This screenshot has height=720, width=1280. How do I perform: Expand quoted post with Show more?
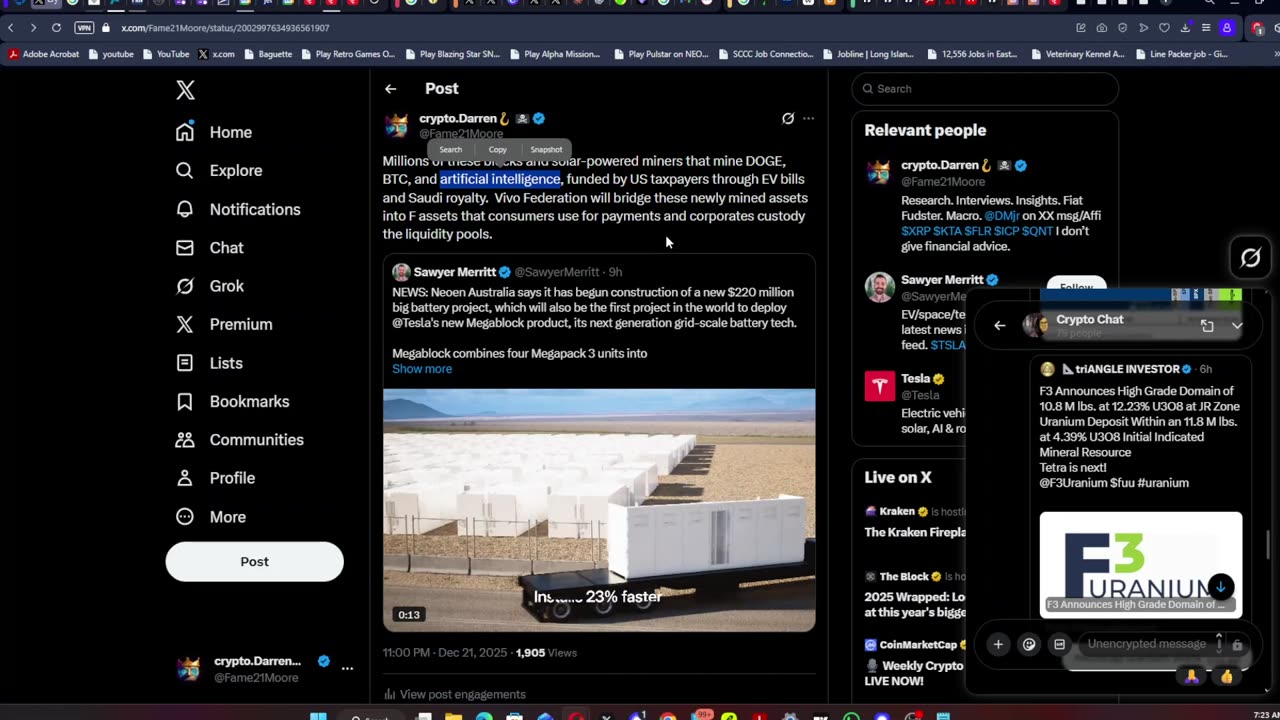[422, 369]
